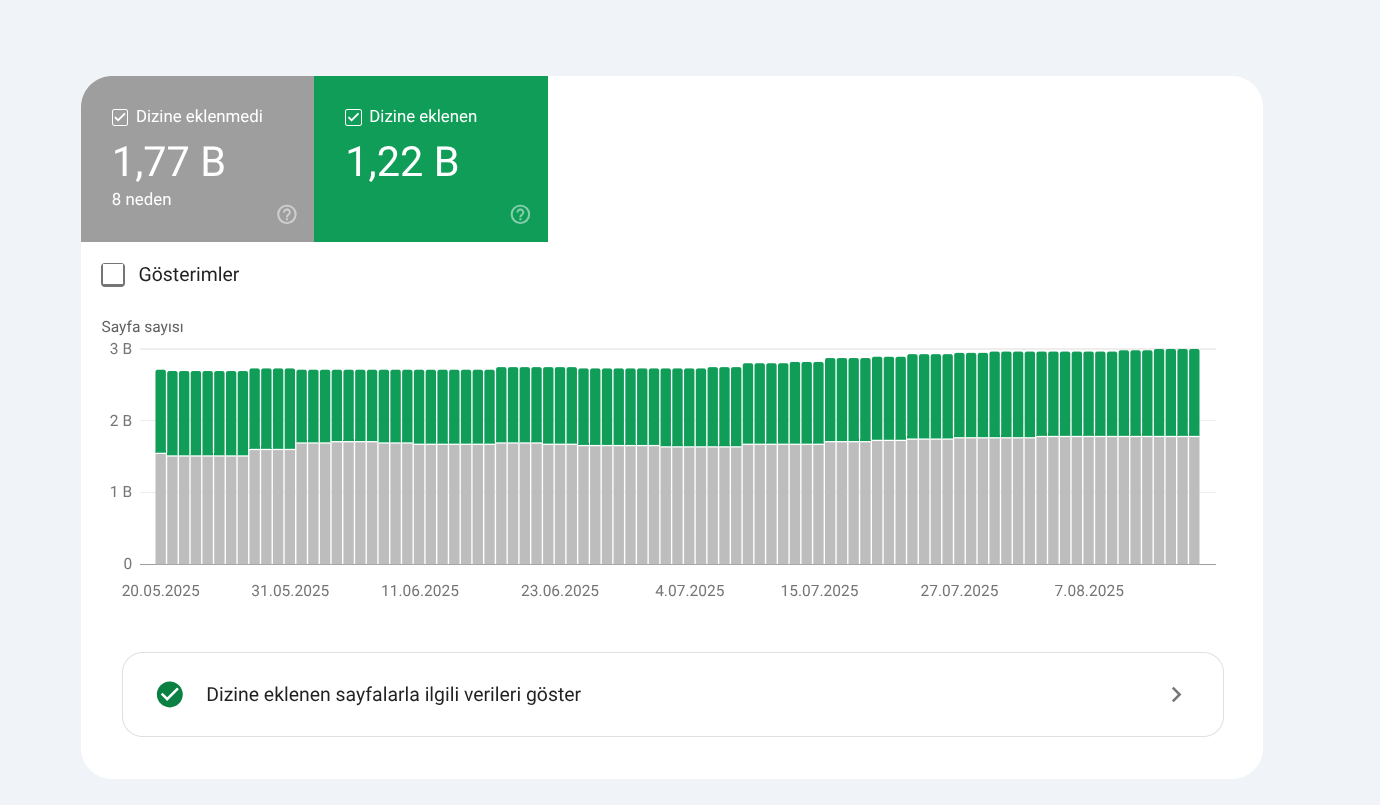This screenshot has height=805, width=1380.
Task: Select the green Dizine eklenen 1,22 B card
Action: click(x=431, y=159)
